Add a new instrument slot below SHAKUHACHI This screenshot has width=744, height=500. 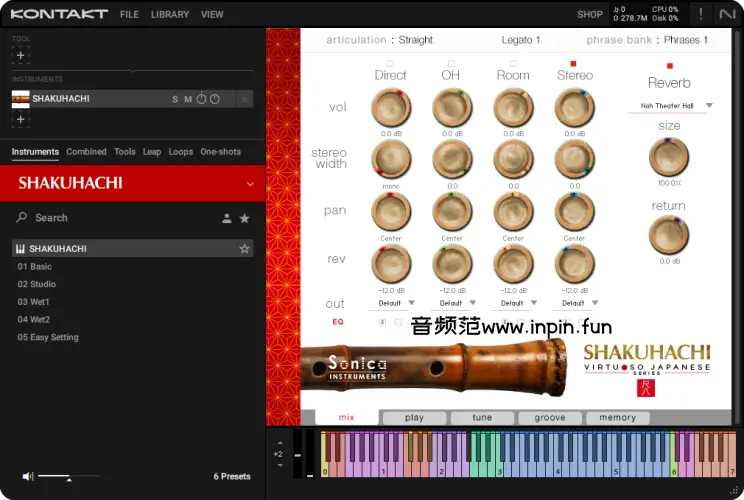click(x=20, y=120)
